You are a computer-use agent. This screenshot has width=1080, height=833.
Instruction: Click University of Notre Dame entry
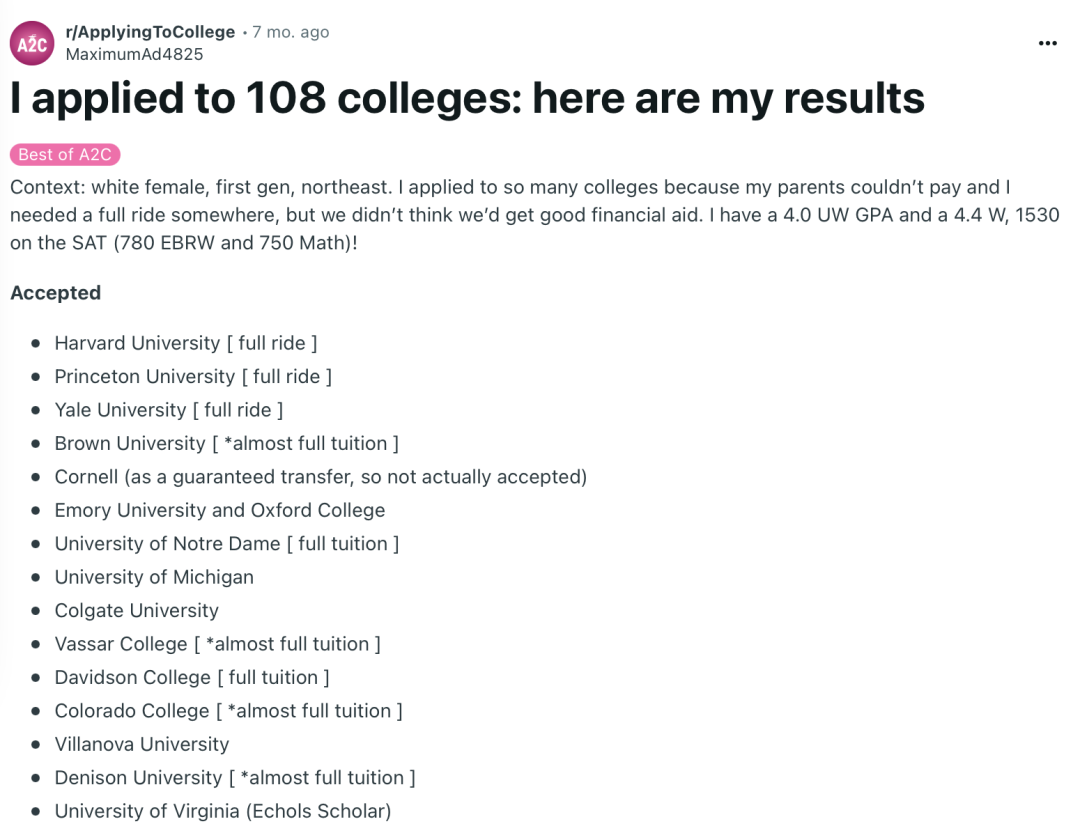point(227,544)
